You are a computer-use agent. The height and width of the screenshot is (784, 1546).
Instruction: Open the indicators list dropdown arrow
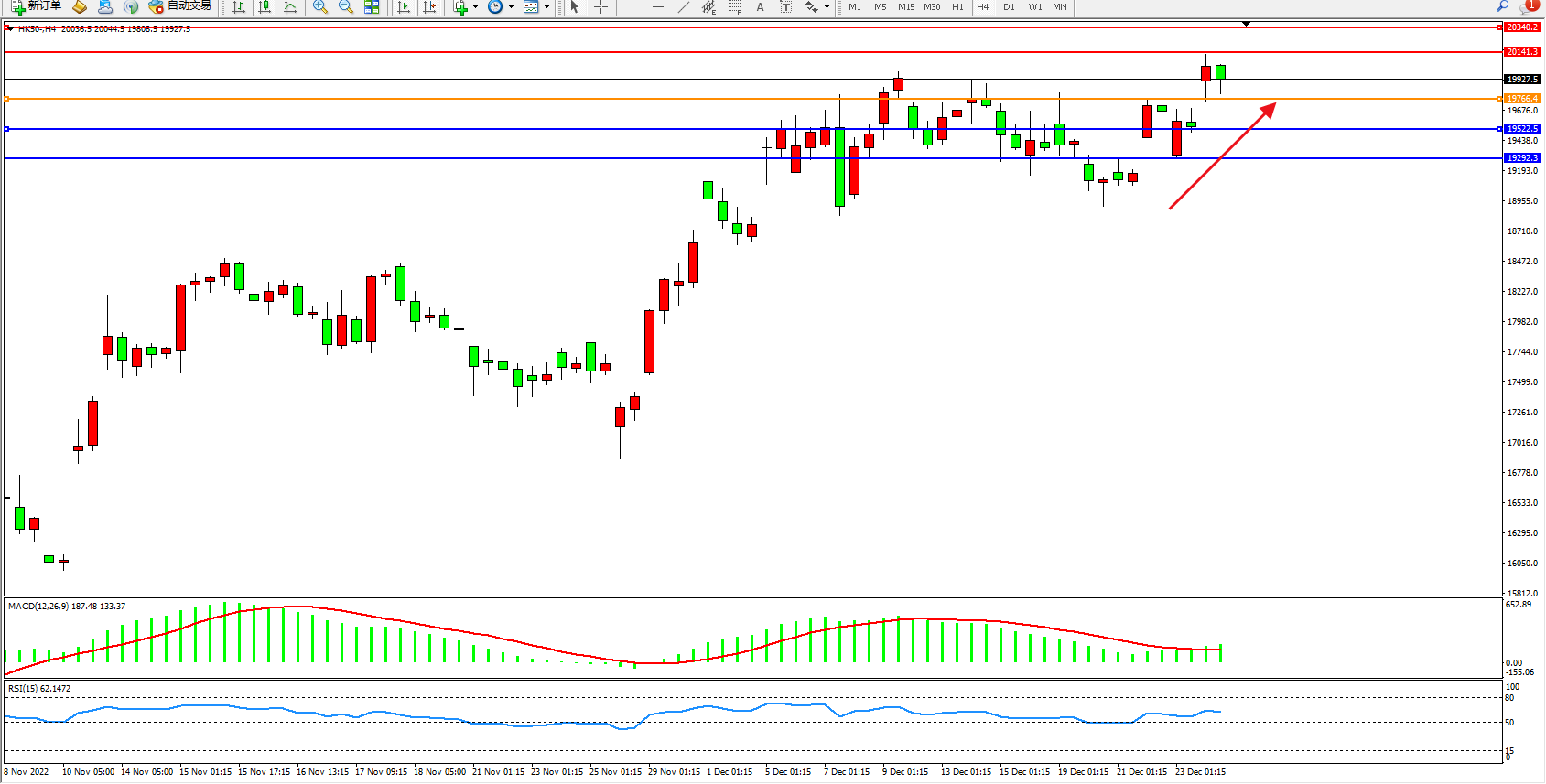(475, 7)
